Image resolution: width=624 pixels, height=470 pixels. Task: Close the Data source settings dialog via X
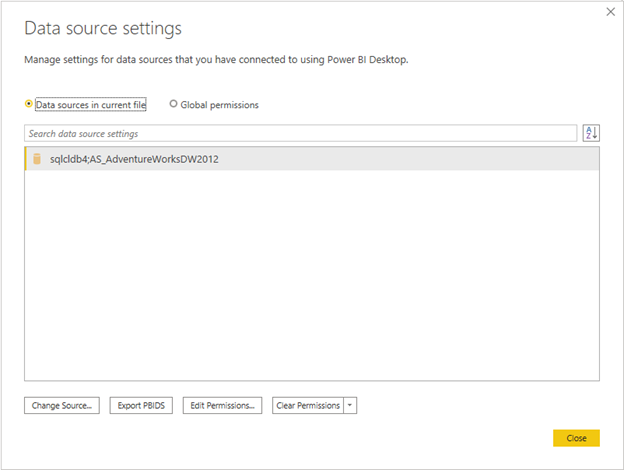[x=610, y=12]
